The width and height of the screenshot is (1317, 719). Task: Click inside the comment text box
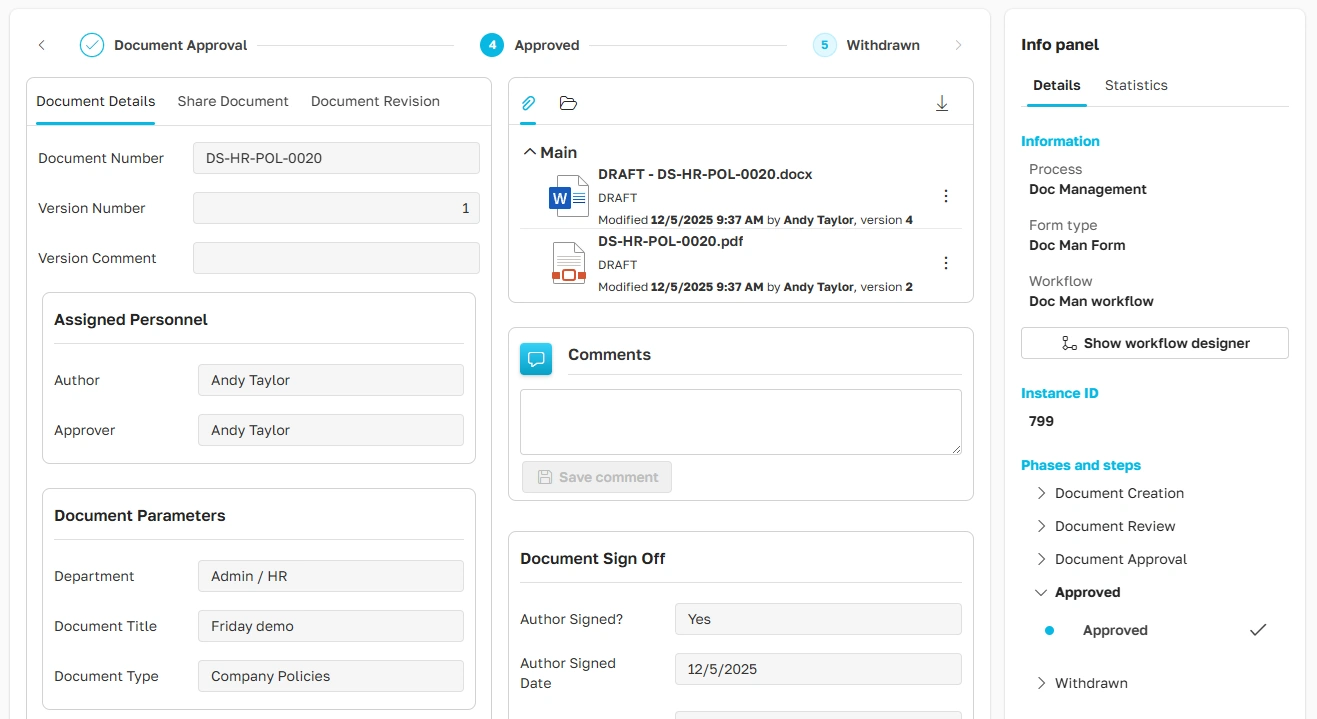point(740,421)
